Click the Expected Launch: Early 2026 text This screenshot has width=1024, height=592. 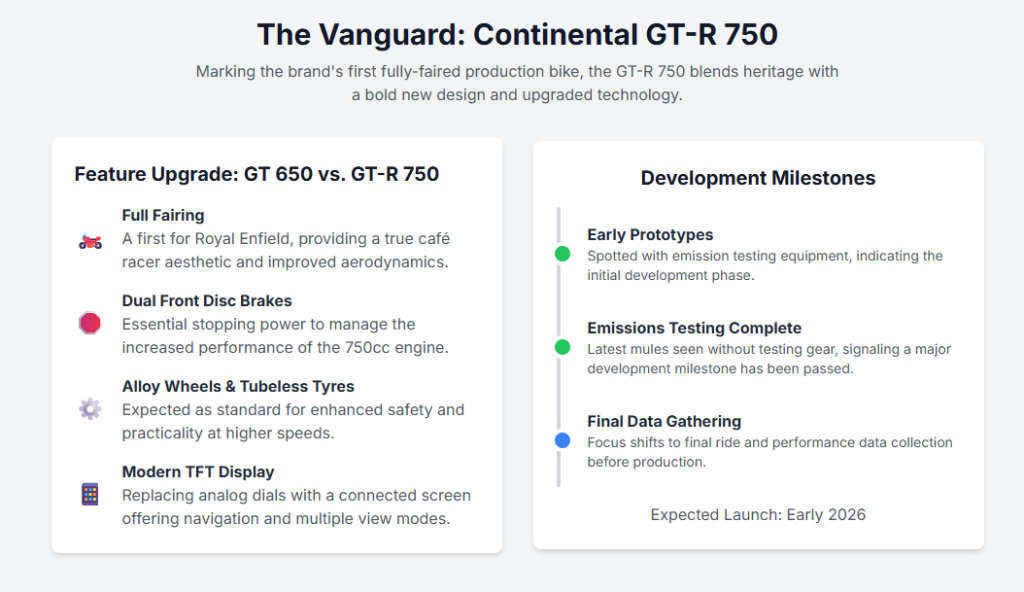point(758,515)
